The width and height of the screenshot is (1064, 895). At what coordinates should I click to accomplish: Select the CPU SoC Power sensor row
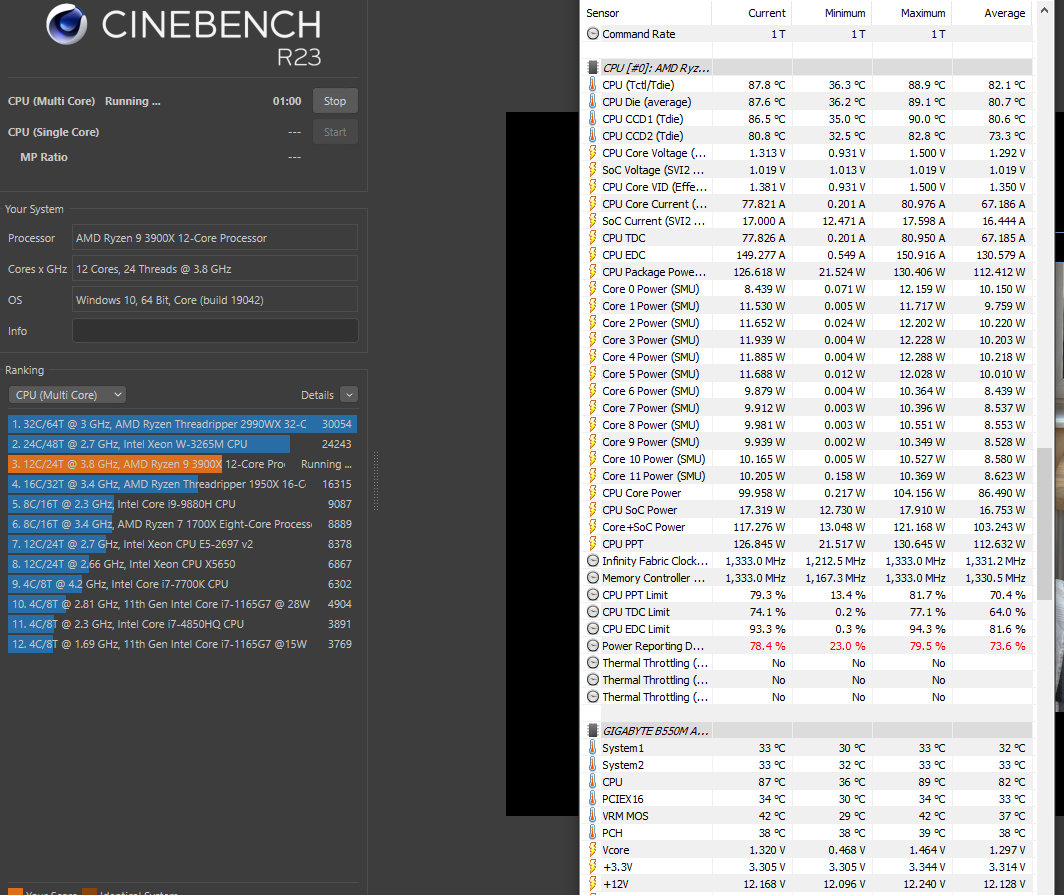(x=808, y=510)
